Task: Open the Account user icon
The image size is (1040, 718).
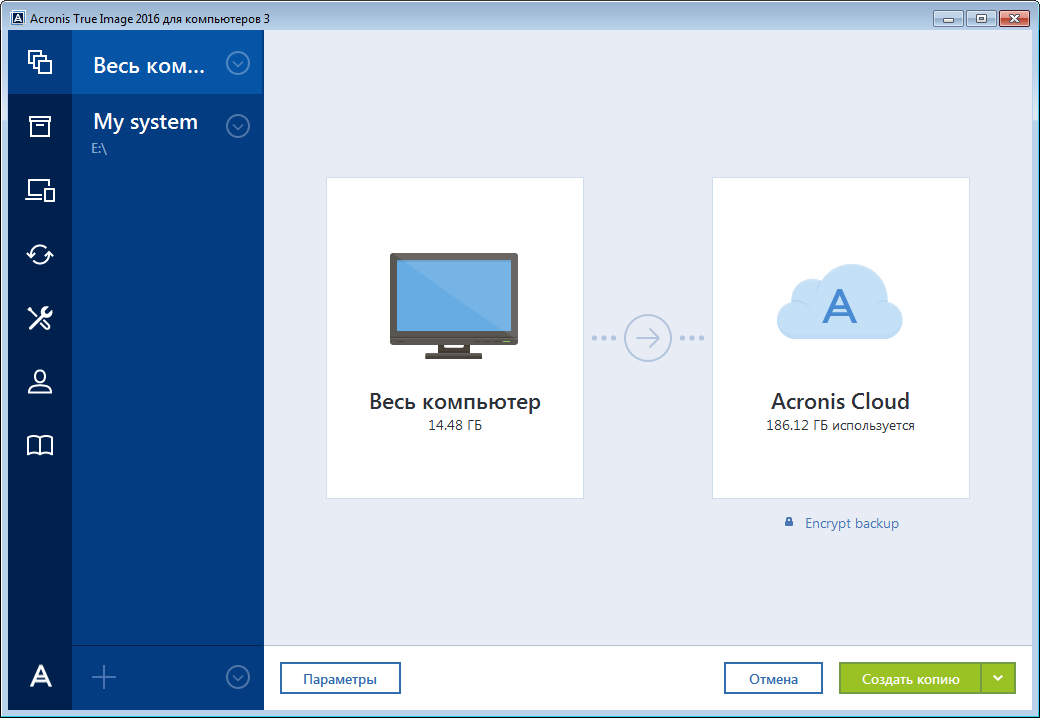Action: (40, 382)
